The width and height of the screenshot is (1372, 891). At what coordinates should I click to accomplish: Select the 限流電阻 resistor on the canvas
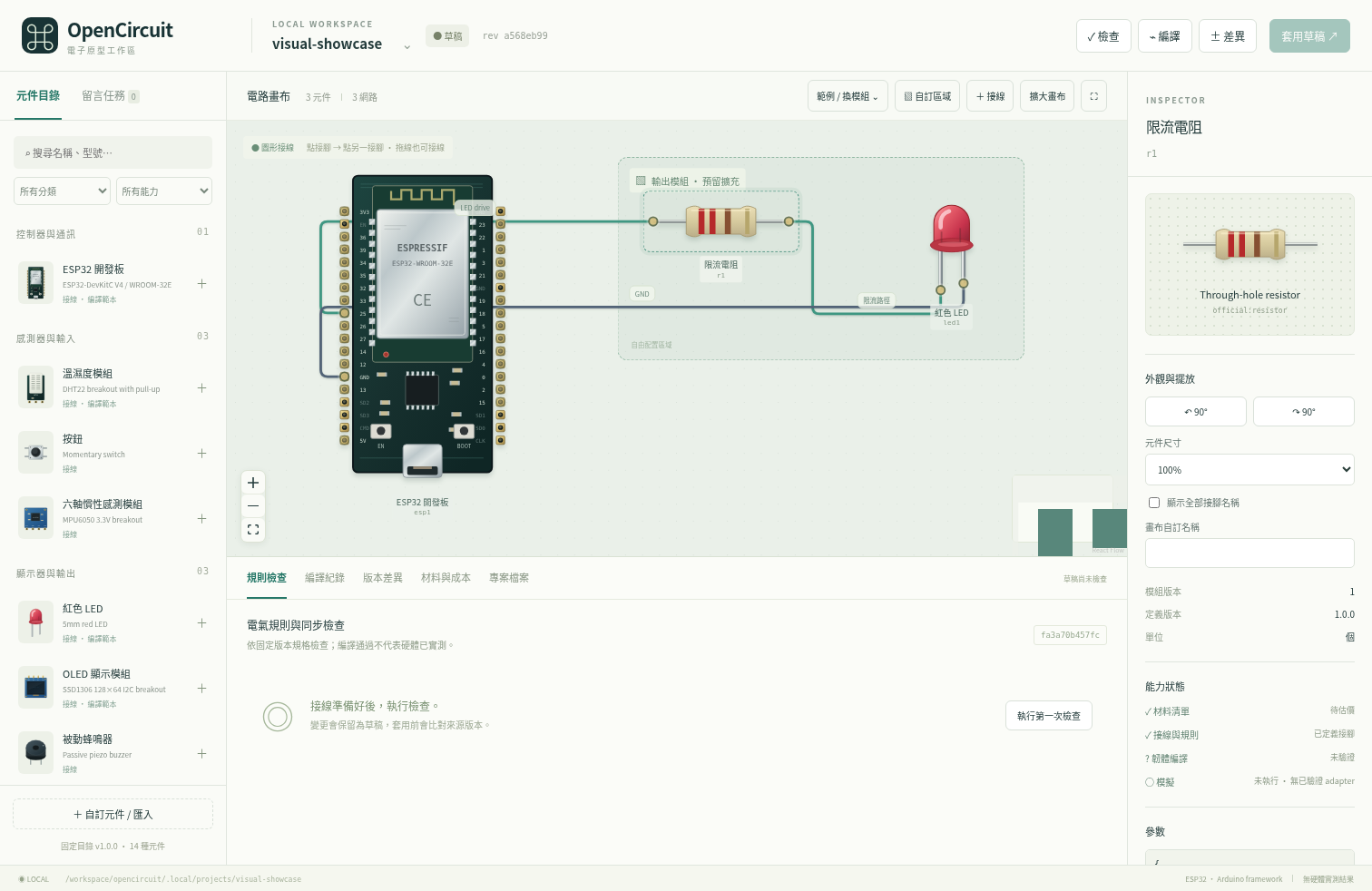click(720, 221)
